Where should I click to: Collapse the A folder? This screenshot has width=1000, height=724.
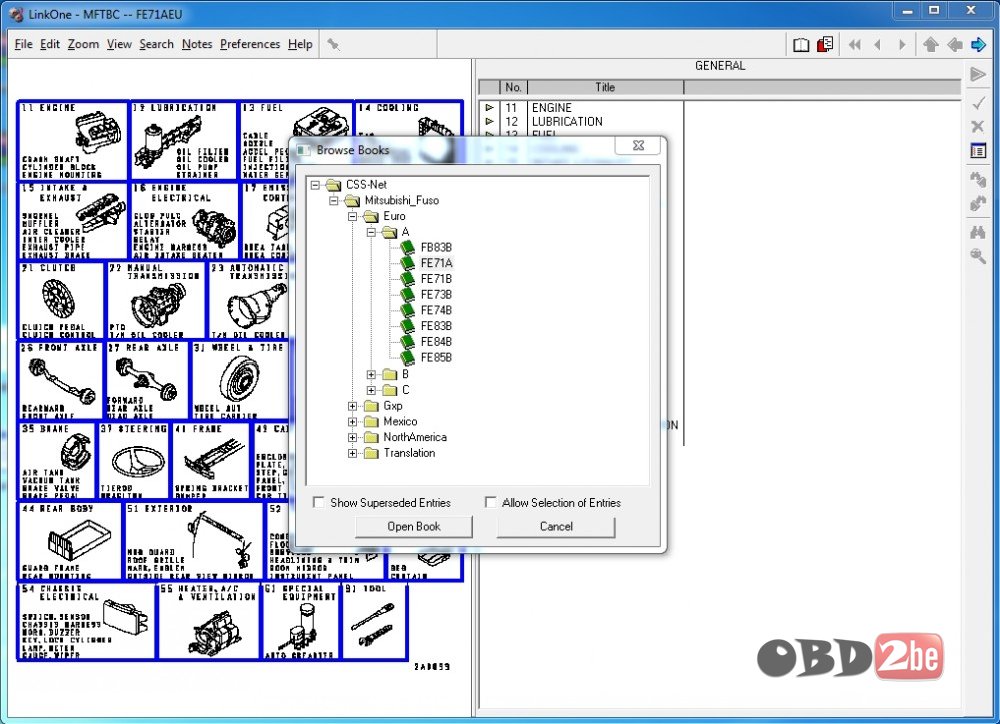371,233
